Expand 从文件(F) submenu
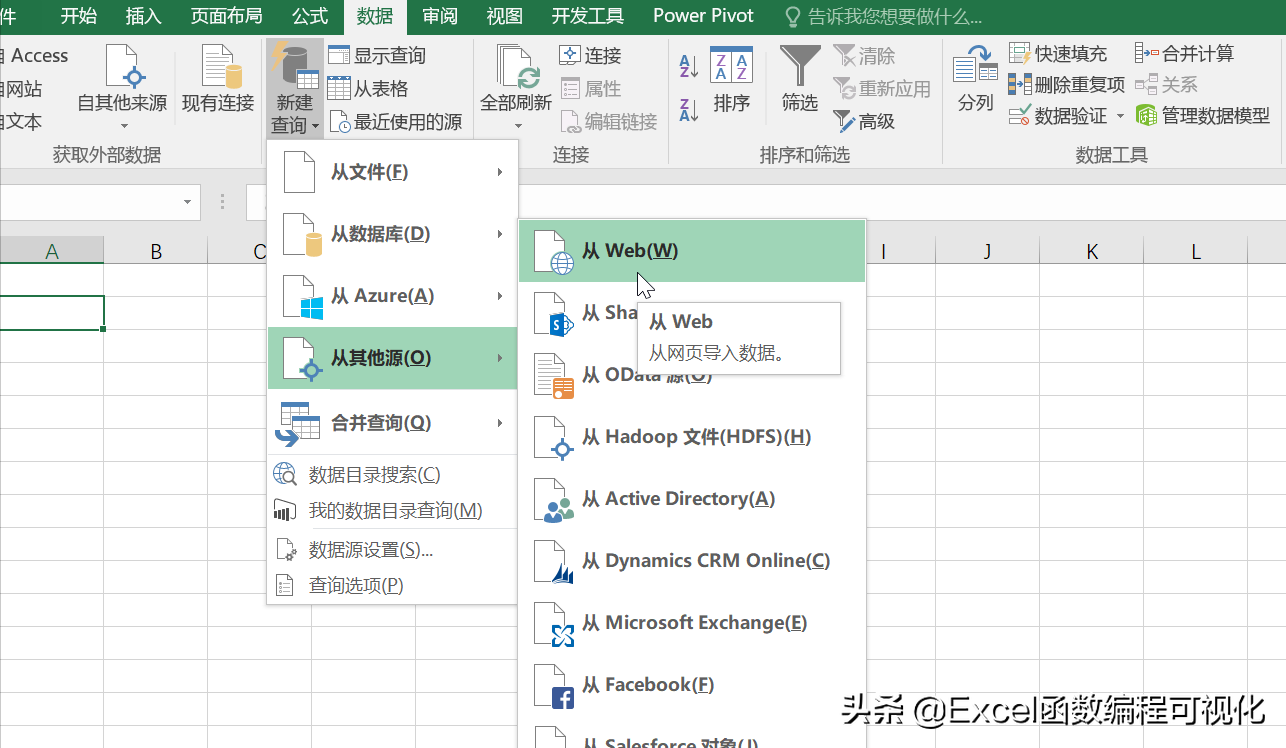1286x748 pixels. point(392,172)
